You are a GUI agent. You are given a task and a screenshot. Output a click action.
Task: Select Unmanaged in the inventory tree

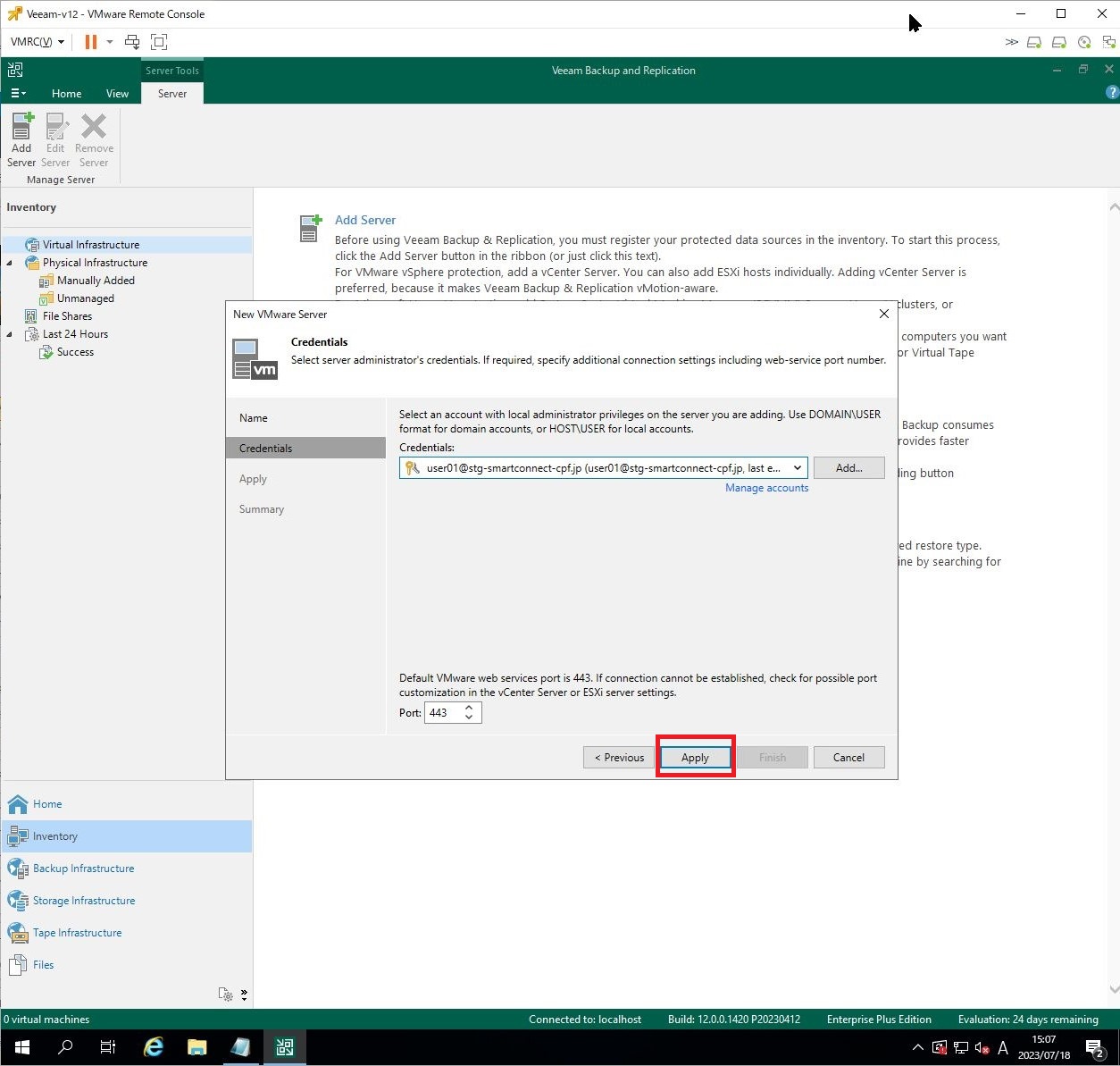pyautogui.click(x=85, y=298)
